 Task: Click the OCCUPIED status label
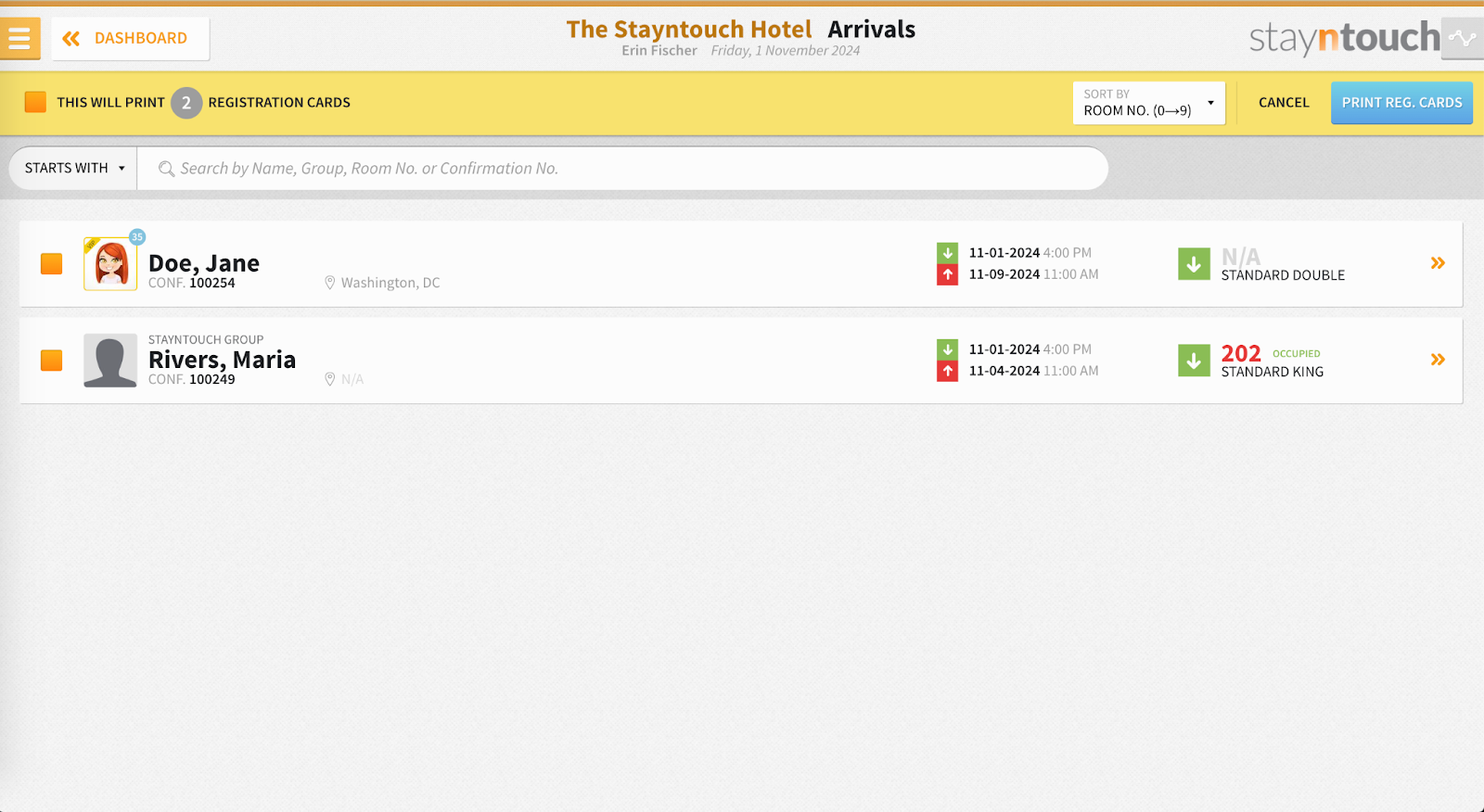click(x=1296, y=354)
